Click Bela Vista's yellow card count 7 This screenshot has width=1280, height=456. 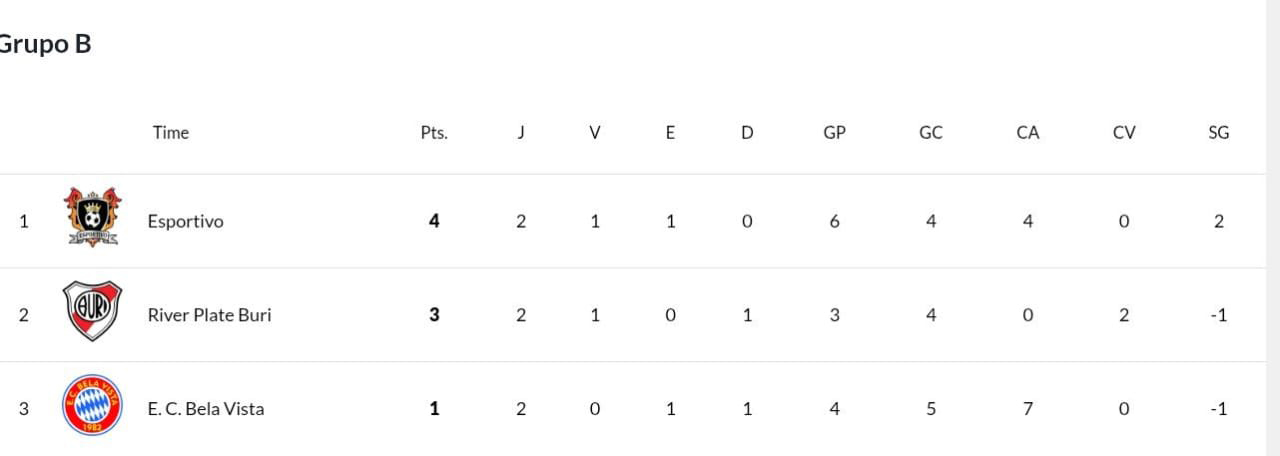click(1028, 408)
